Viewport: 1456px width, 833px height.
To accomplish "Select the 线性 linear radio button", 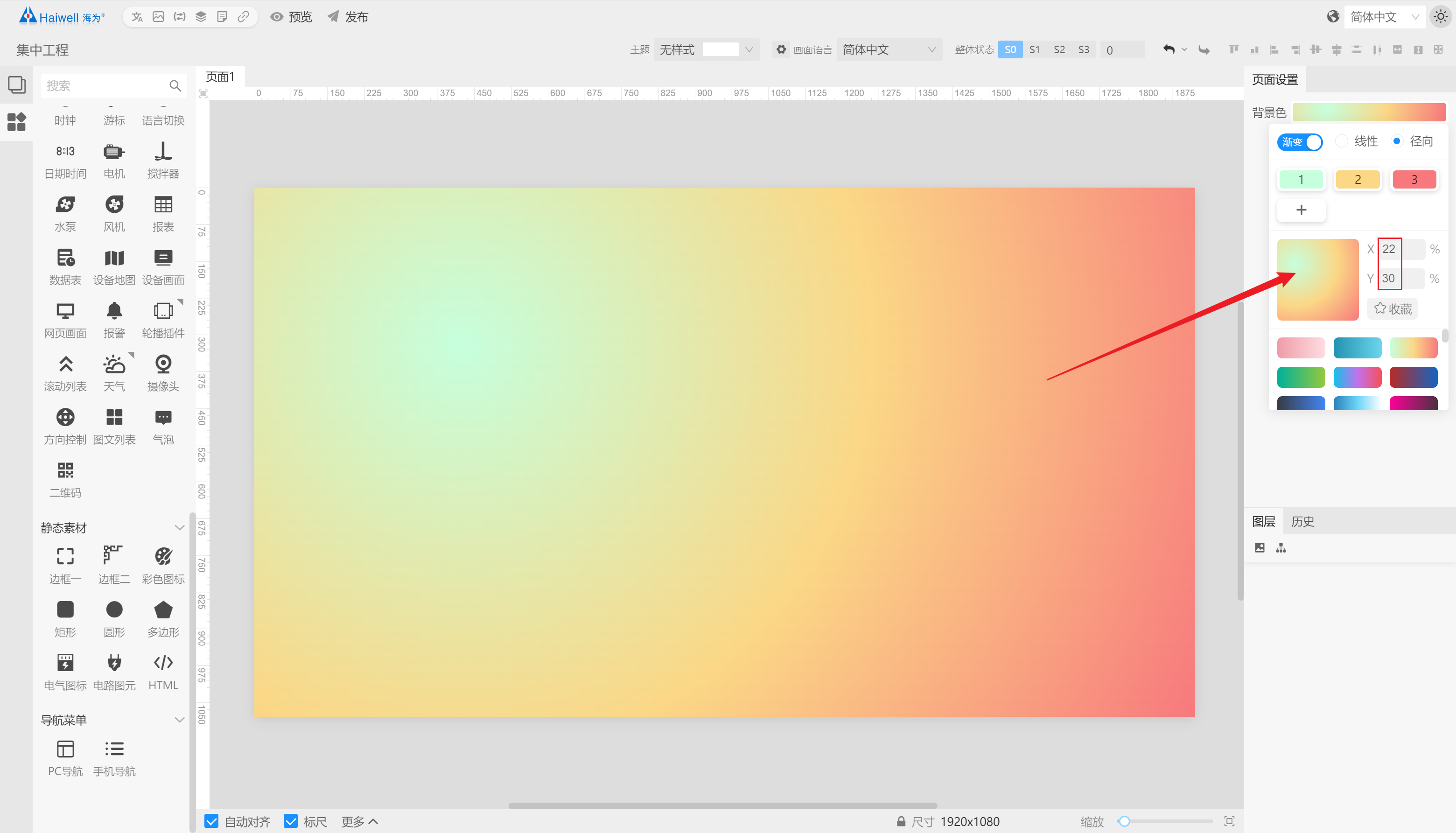I will tap(1341, 141).
